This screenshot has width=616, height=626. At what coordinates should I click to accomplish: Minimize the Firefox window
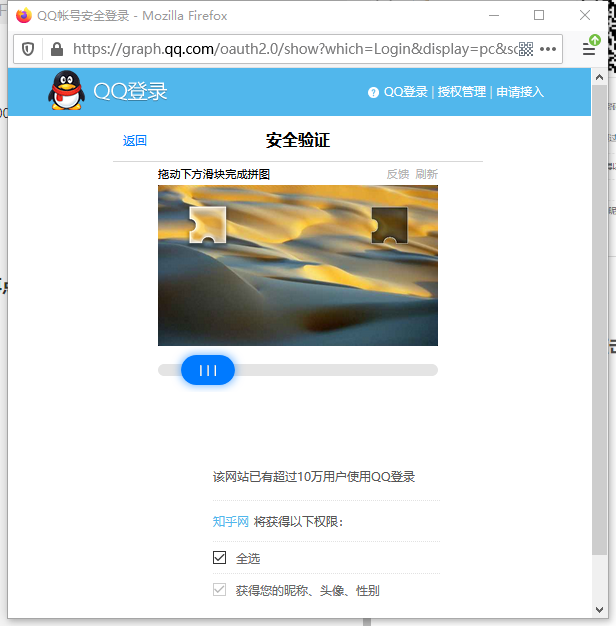(x=494, y=16)
